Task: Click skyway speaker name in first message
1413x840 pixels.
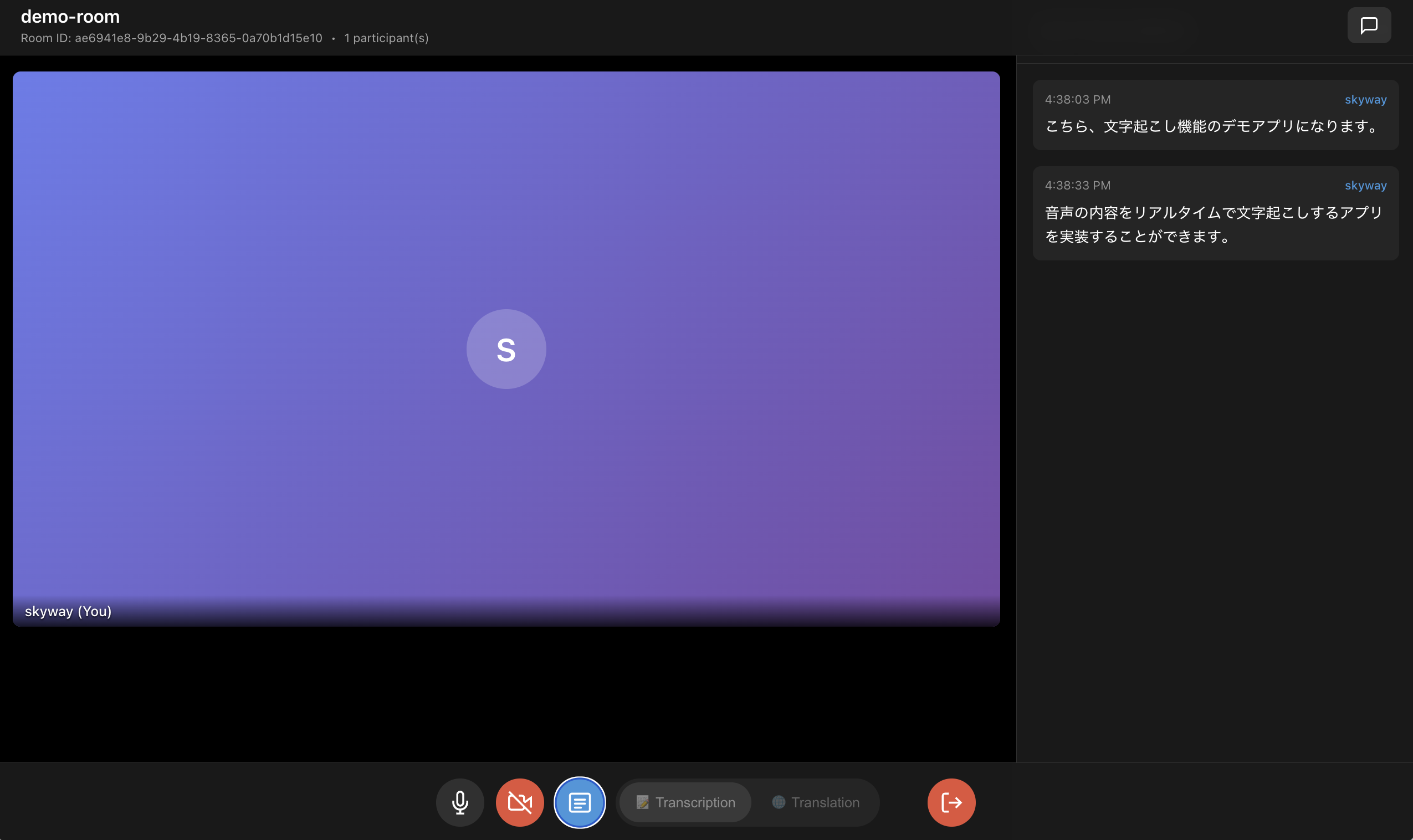Action: (x=1365, y=100)
